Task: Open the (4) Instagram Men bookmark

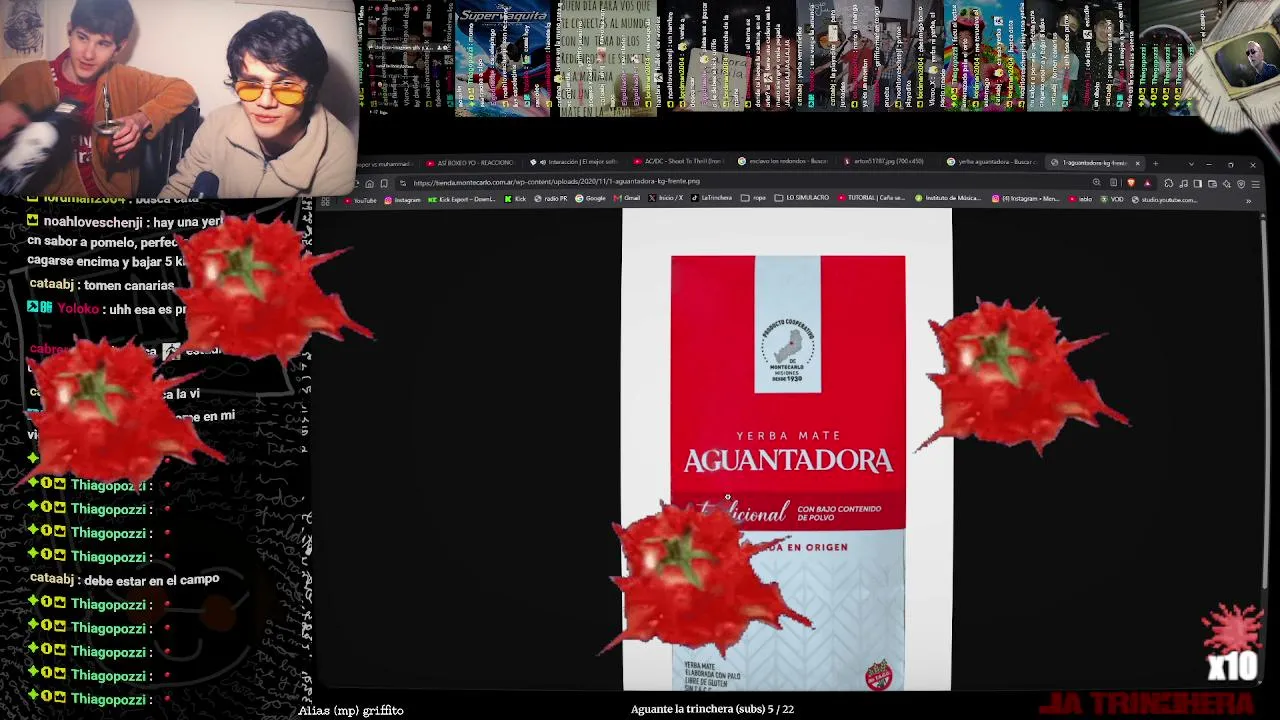Action: click(x=1026, y=200)
